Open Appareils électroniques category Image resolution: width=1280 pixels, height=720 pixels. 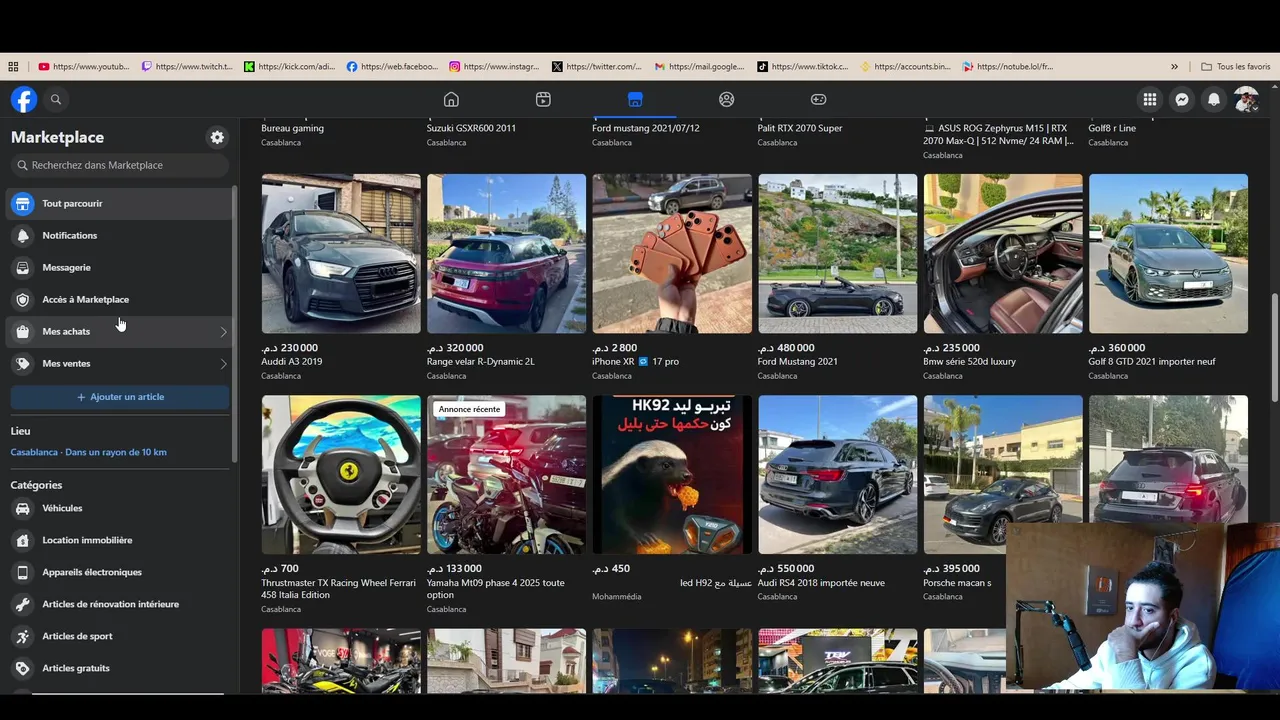tap(120, 572)
